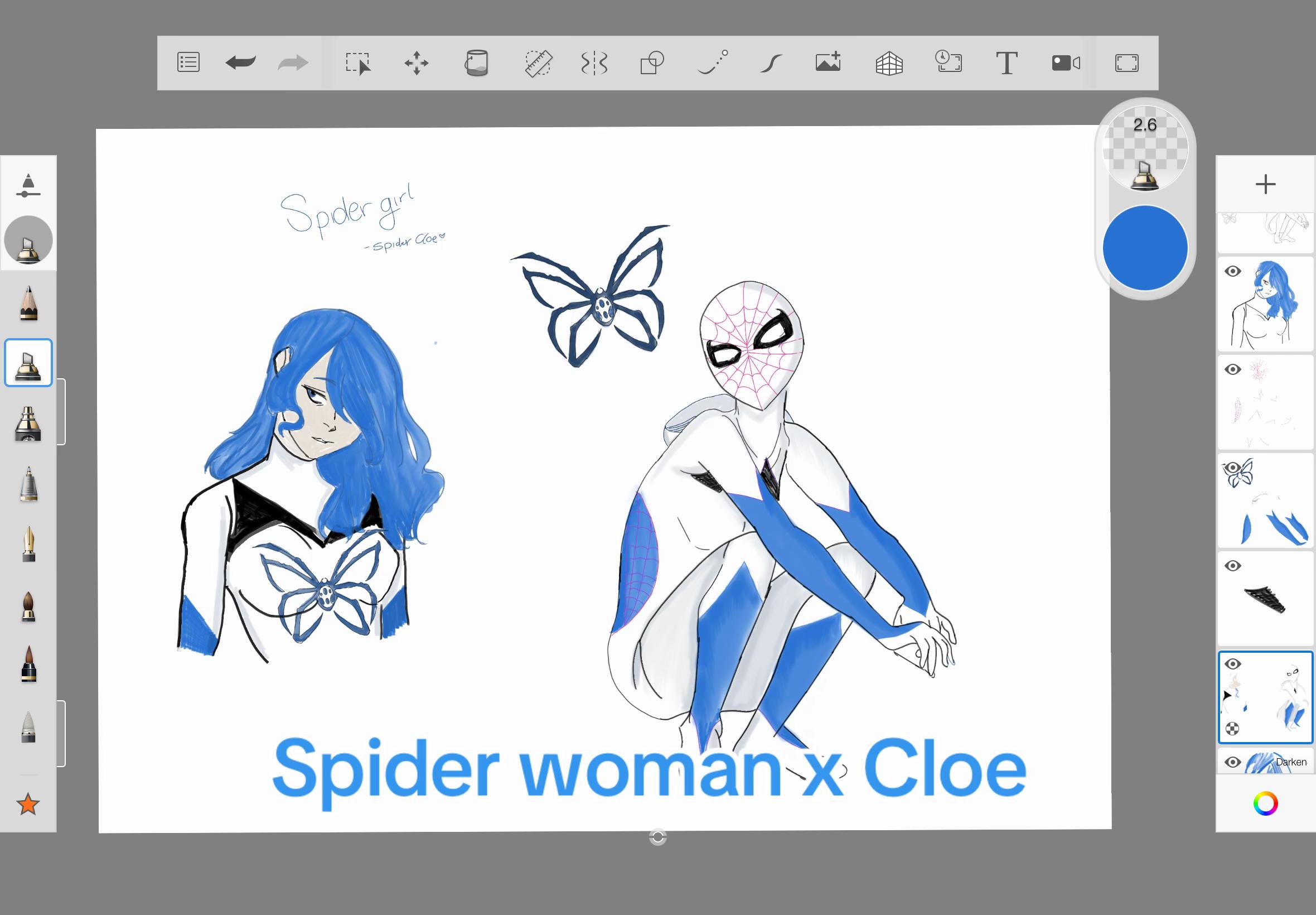The width and height of the screenshot is (1316, 915).
Task: Hide the Darken blend layer
Action: [1233, 762]
